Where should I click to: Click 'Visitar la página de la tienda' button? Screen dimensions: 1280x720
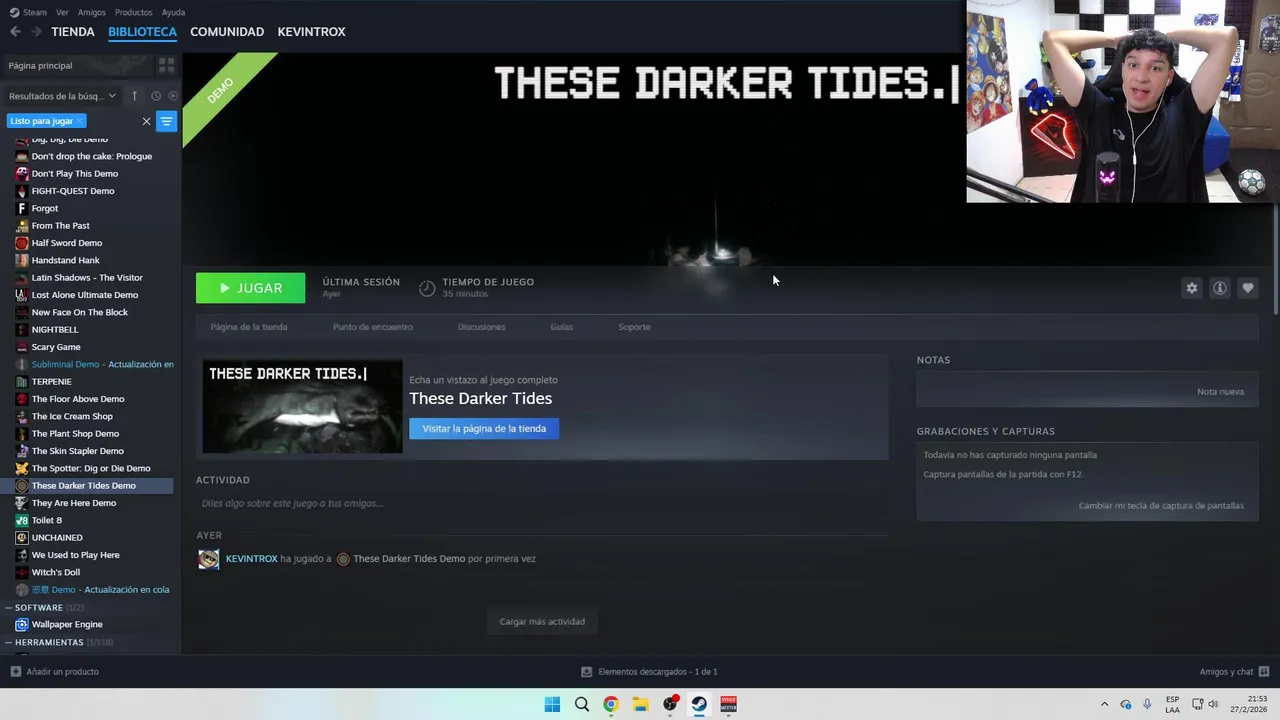(484, 428)
